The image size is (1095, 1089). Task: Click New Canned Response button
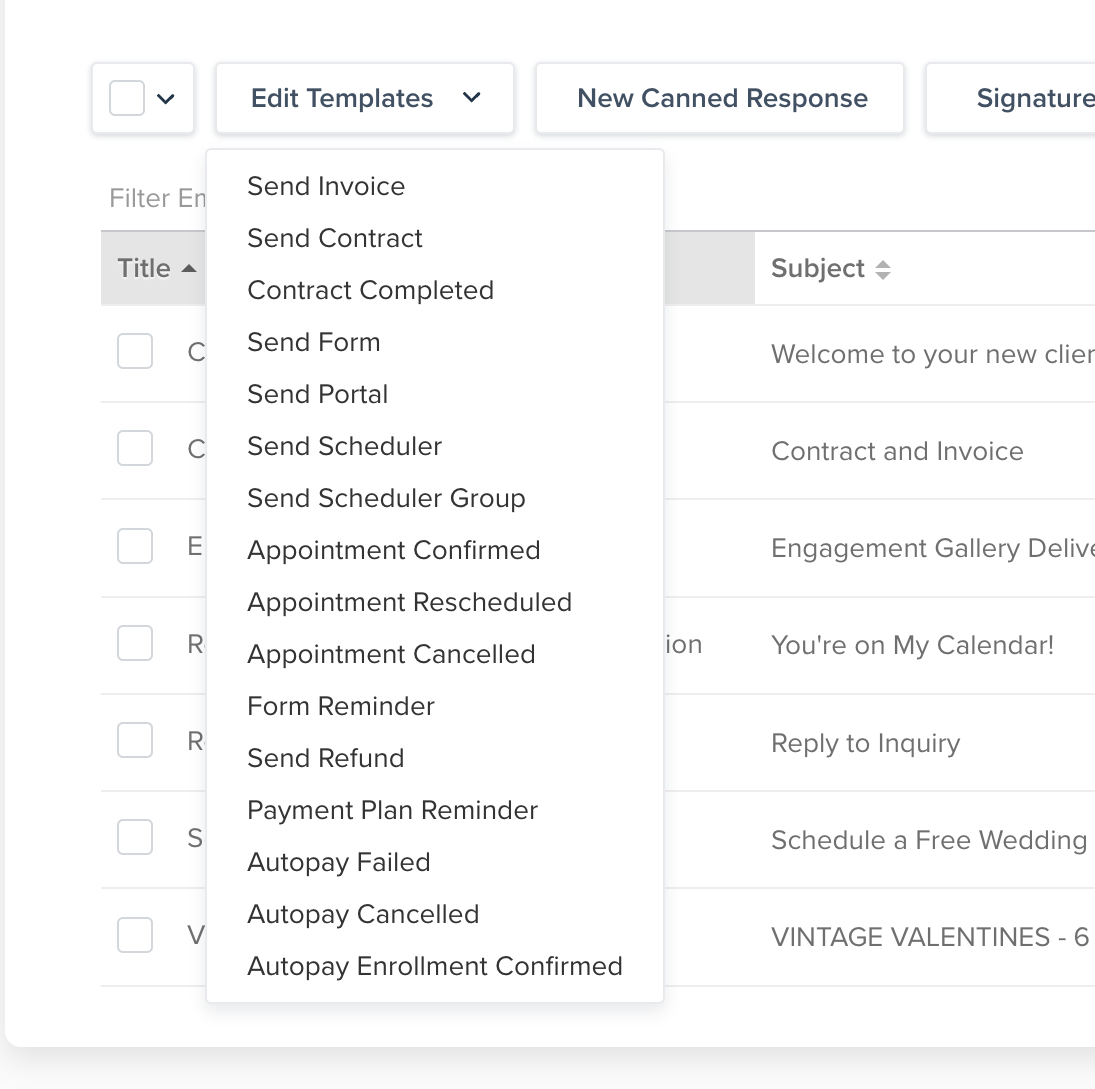pyautogui.click(x=721, y=98)
